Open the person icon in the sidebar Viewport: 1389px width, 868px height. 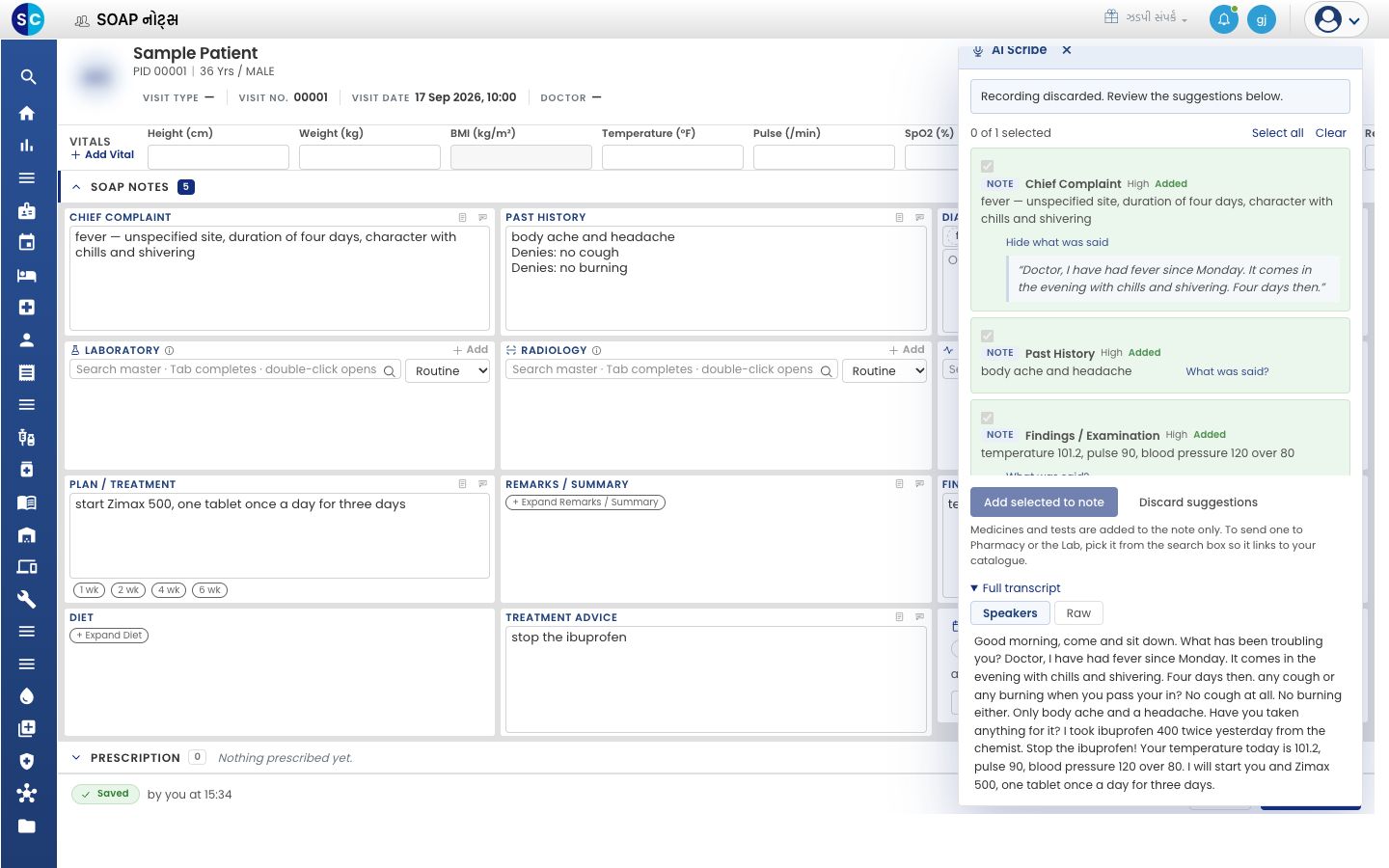pos(27,339)
